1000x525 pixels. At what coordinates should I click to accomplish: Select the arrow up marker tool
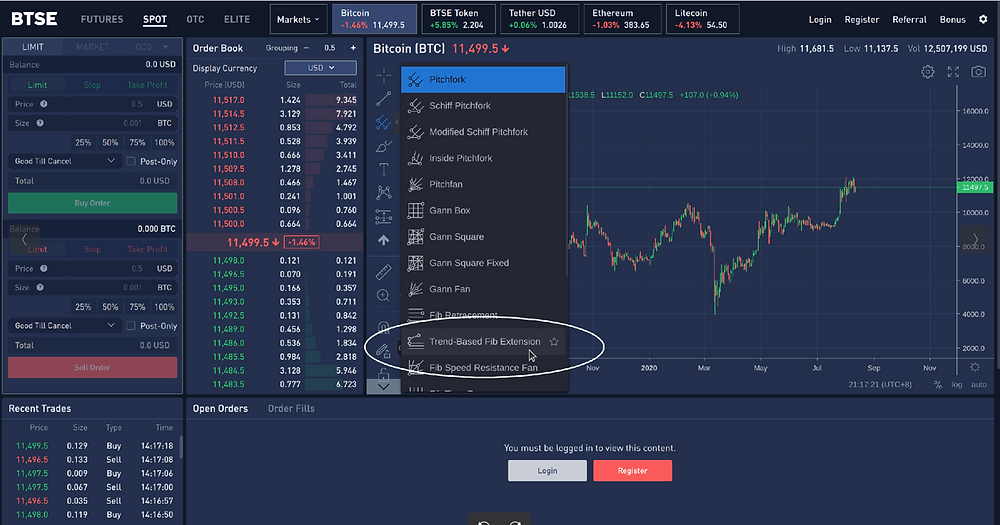pyautogui.click(x=383, y=240)
